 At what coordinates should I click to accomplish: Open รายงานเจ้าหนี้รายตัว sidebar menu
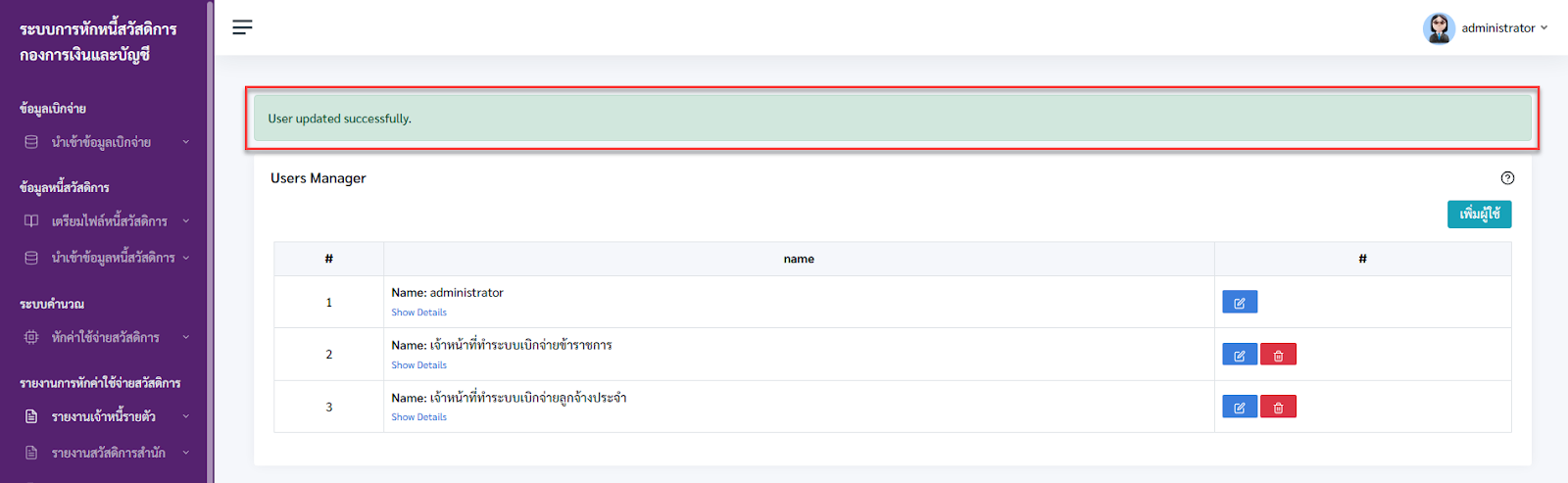(106, 416)
